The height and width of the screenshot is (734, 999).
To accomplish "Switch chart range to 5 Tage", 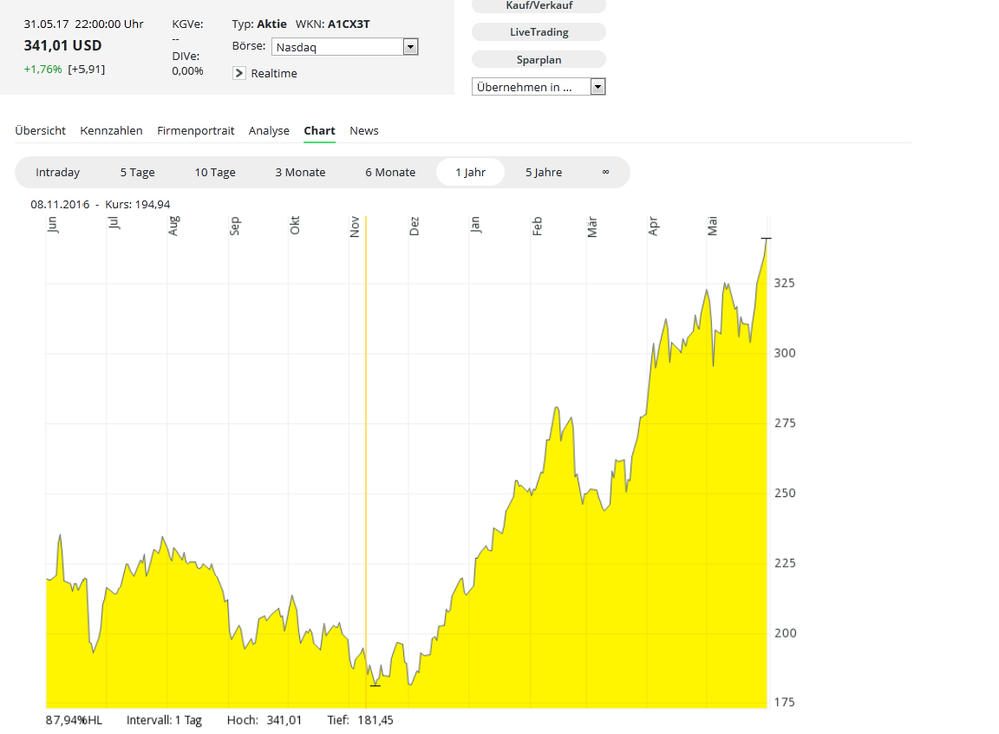I will (x=138, y=172).
